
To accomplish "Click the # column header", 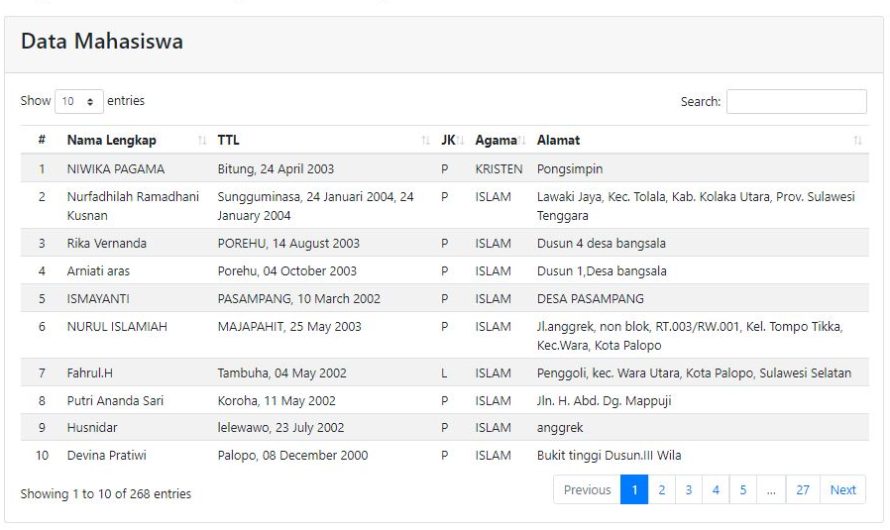I will click(x=41, y=140).
